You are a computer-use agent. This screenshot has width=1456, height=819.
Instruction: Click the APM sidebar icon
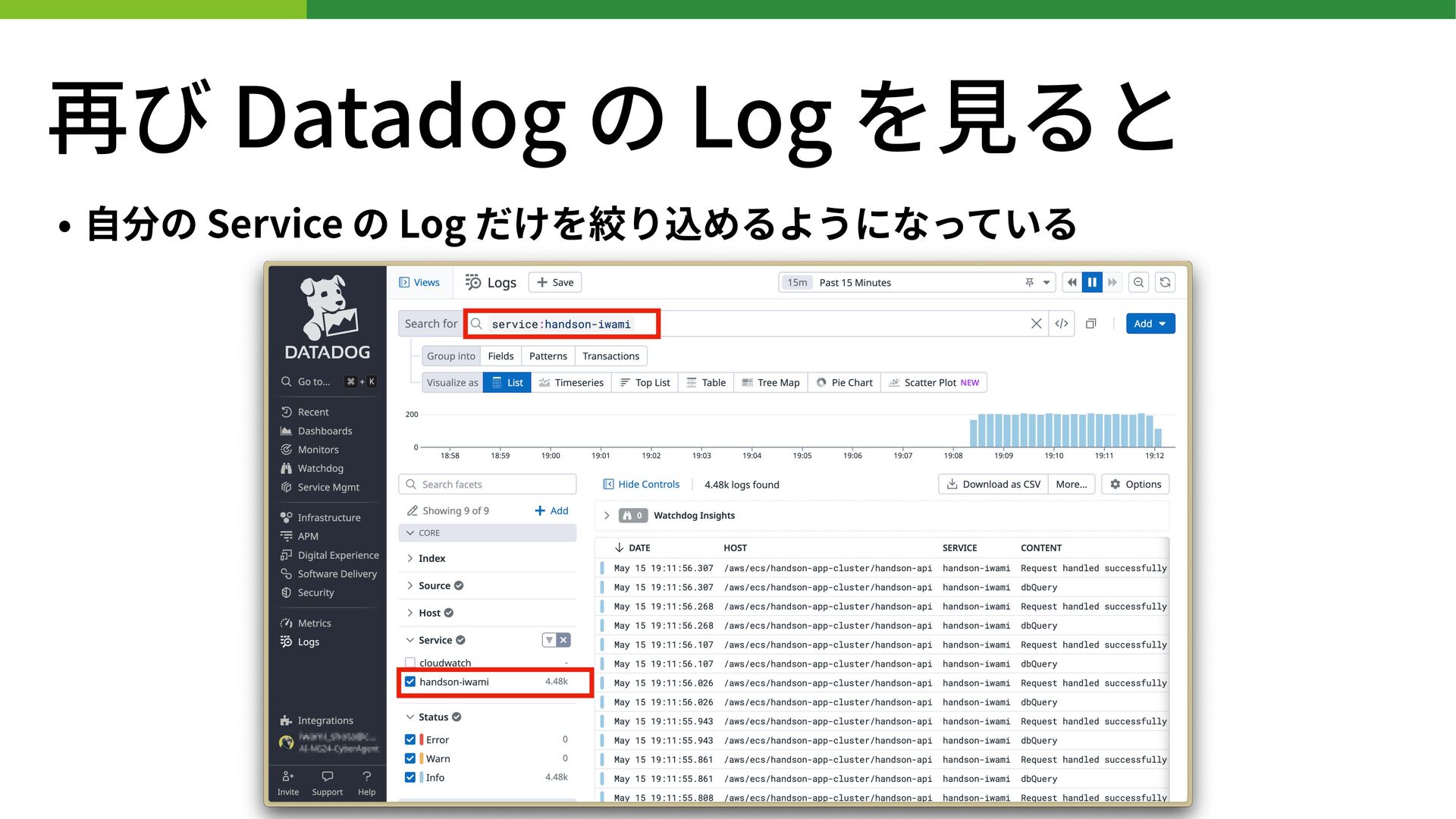click(286, 536)
